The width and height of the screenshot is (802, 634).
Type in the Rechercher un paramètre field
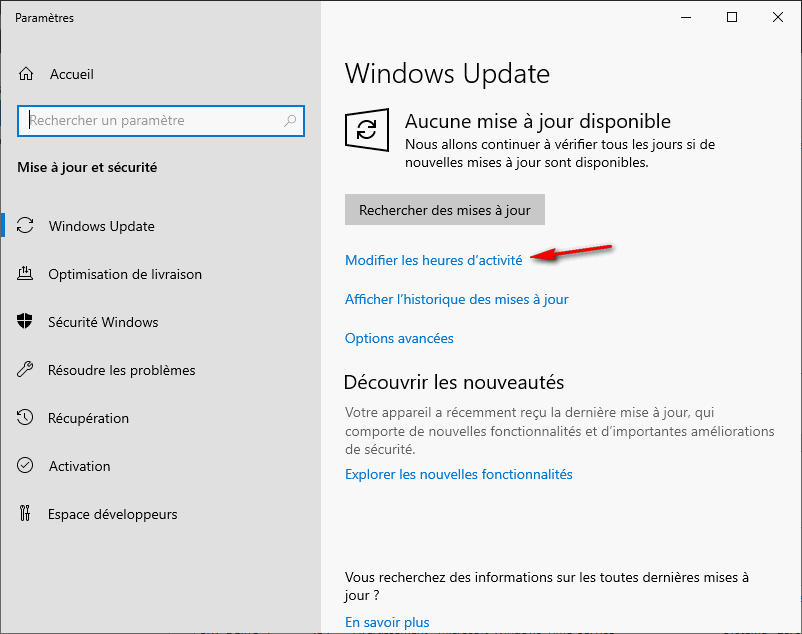[150, 121]
